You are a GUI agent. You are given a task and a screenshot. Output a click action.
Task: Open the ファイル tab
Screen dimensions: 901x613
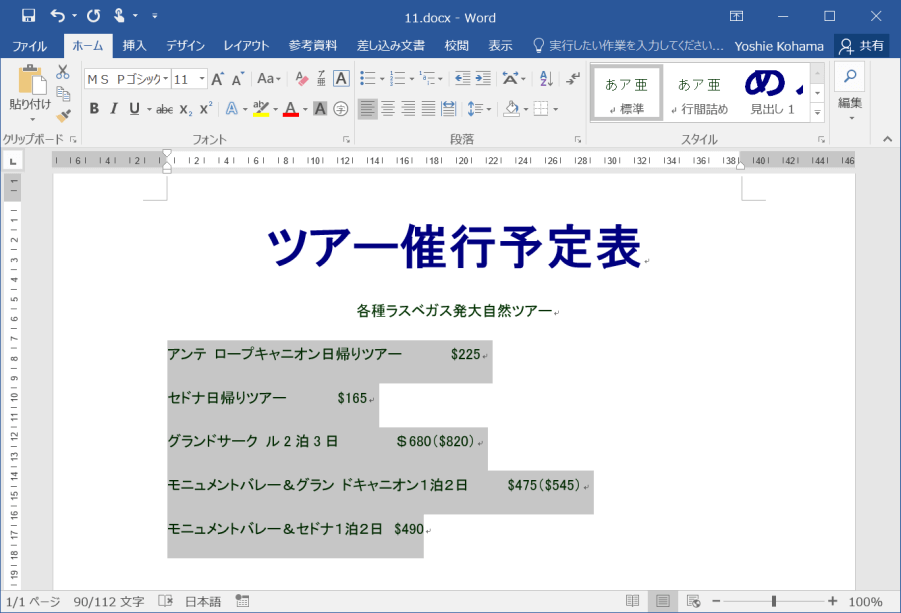[x=29, y=46]
